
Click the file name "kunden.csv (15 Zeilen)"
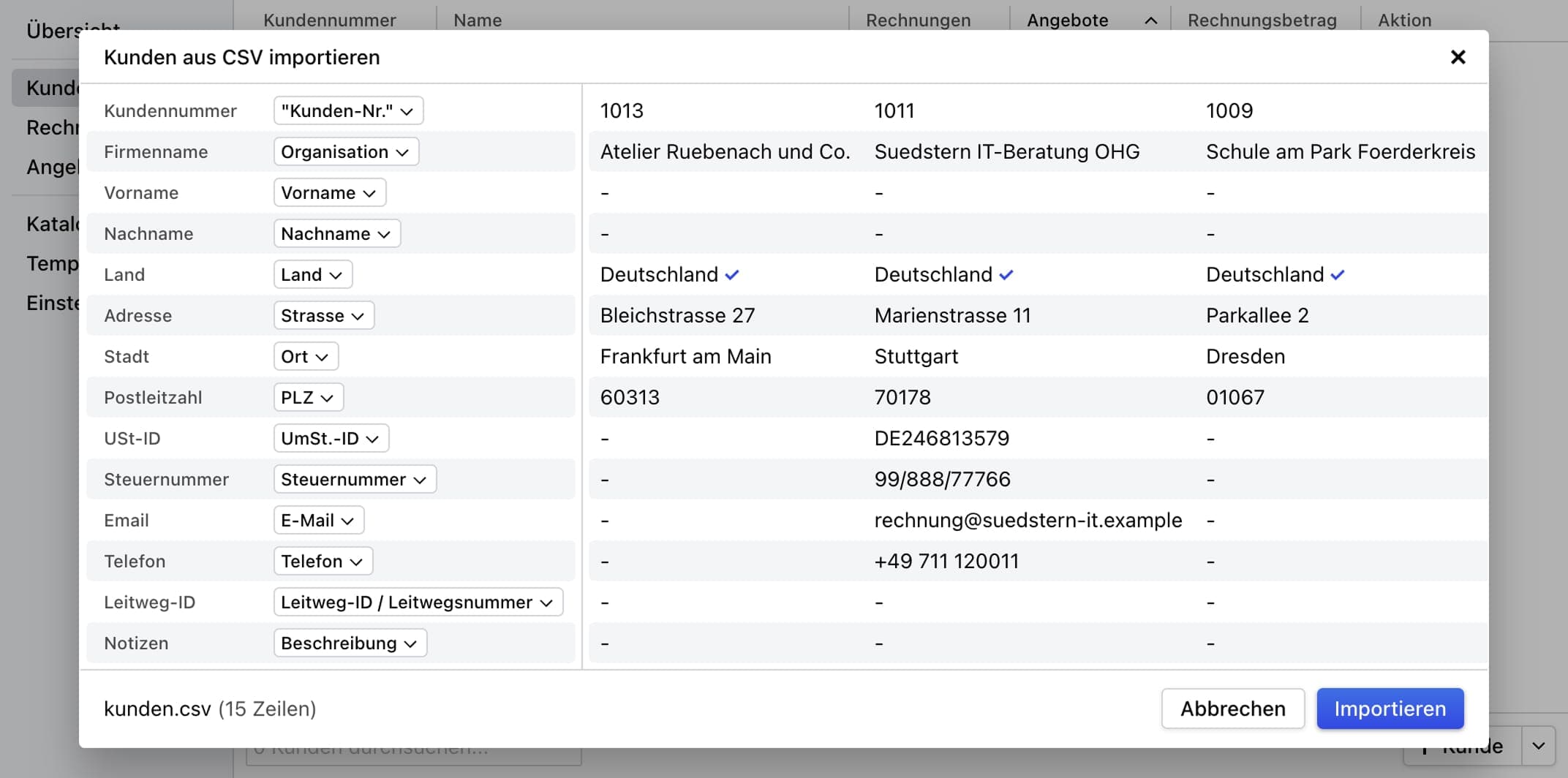[x=210, y=709]
